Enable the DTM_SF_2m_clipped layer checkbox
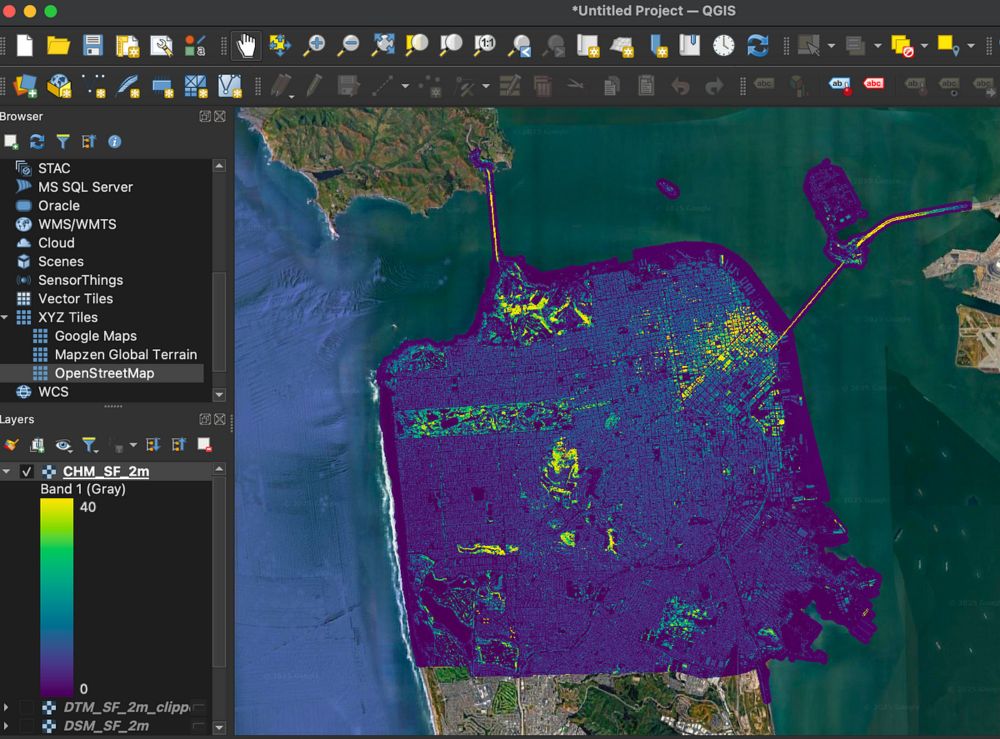The image size is (1000, 739). click(27, 707)
